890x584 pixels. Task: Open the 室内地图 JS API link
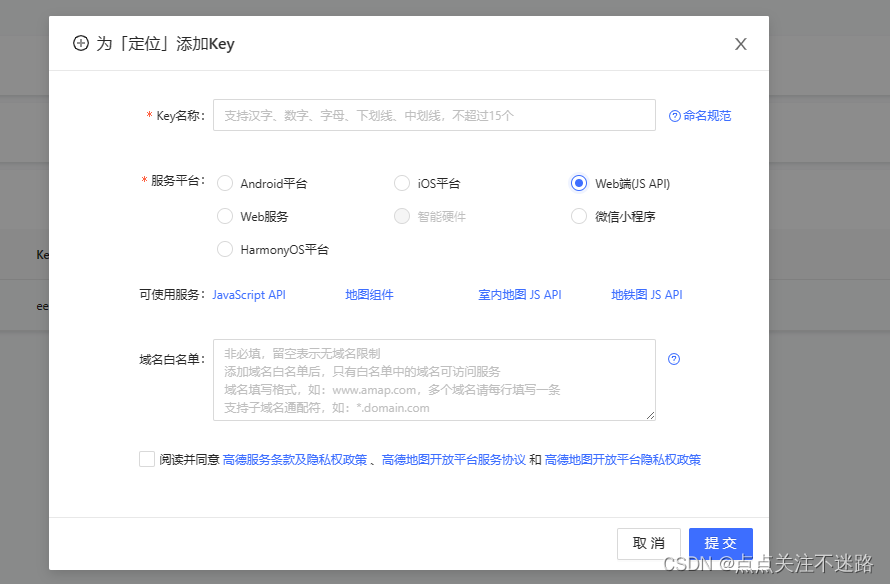coord(519,295)
